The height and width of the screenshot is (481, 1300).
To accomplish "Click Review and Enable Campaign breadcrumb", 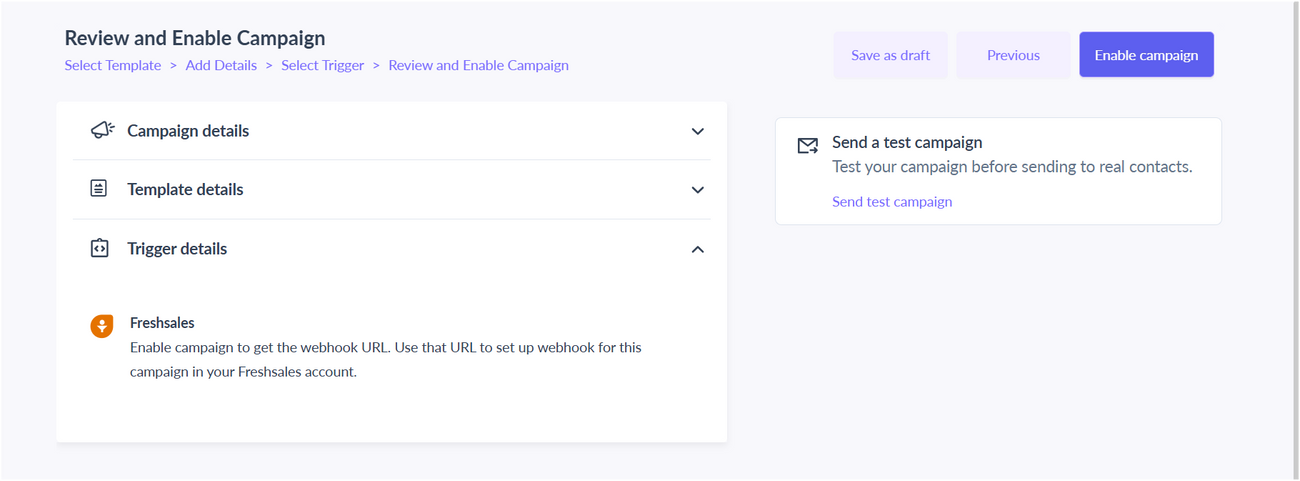I will point(478,65).
